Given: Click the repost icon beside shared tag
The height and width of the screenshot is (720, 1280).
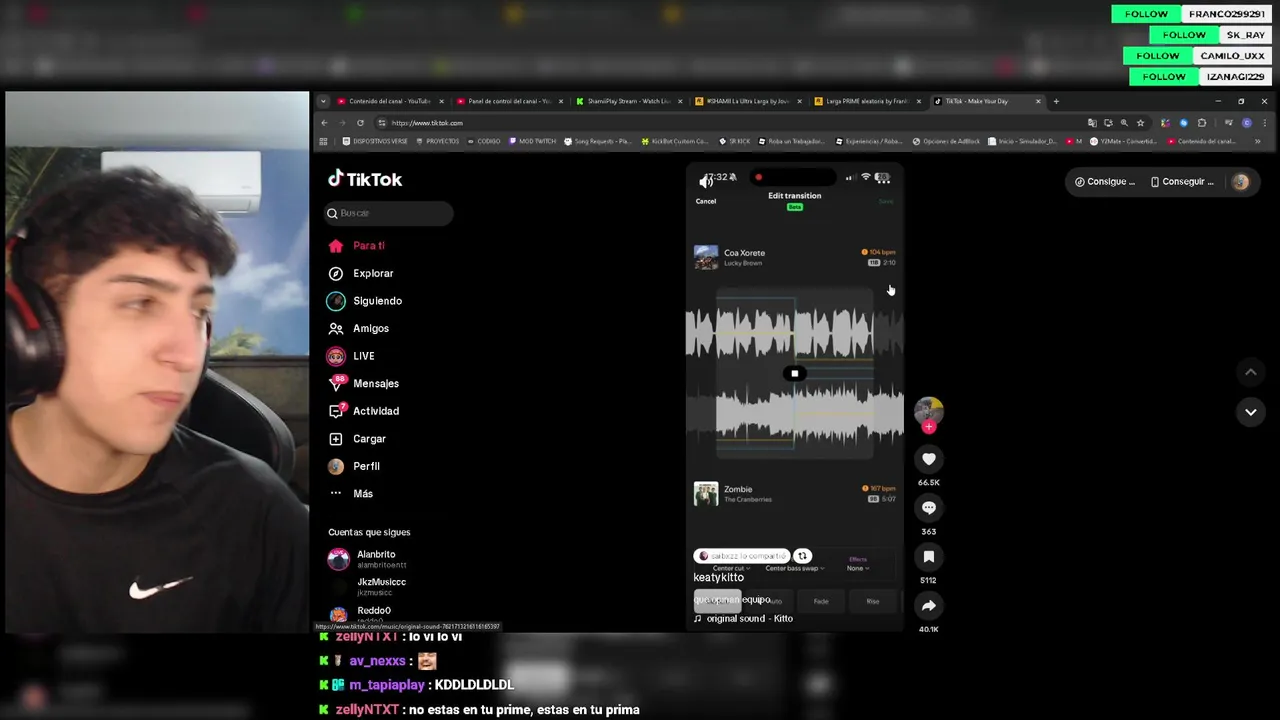Looking at the screenshot, I should pos(803,556).
